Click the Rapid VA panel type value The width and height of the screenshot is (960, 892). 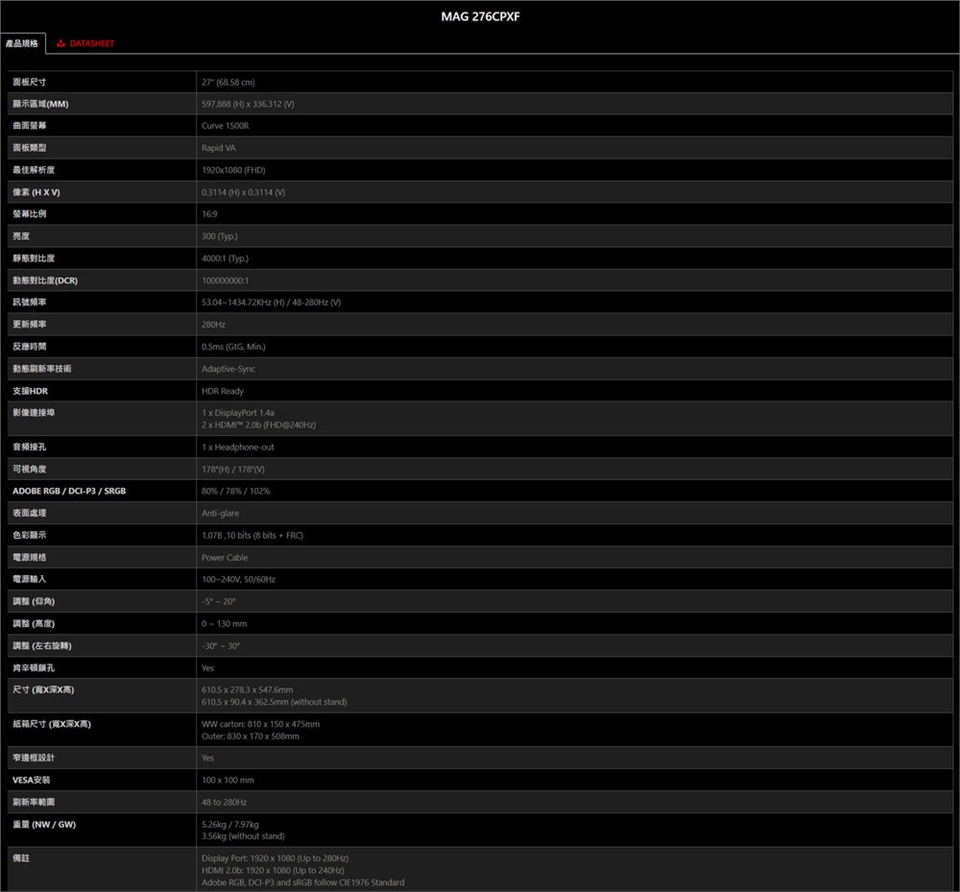219,148
